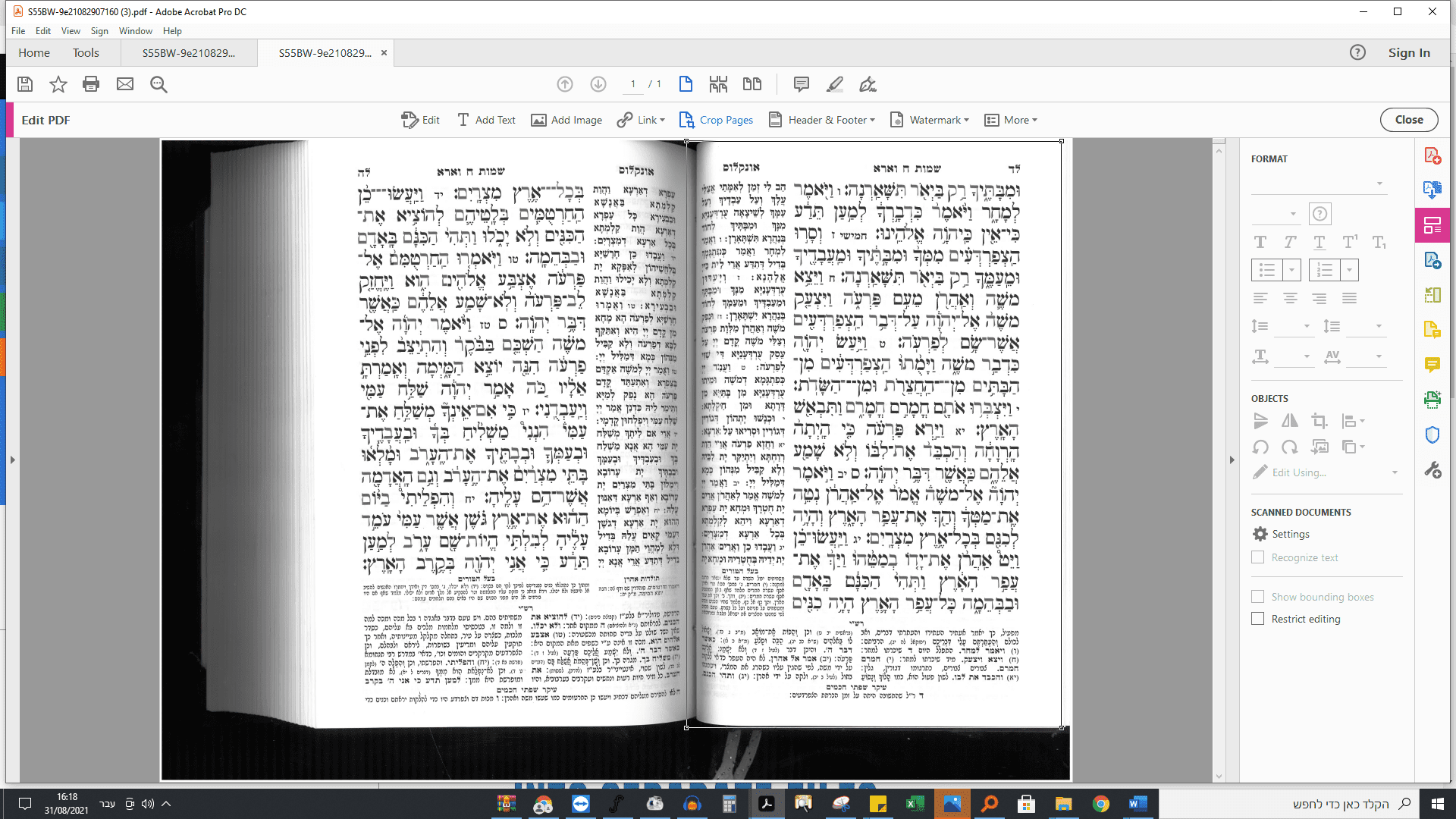Click the Sign In link

(x=1408, y=53)
